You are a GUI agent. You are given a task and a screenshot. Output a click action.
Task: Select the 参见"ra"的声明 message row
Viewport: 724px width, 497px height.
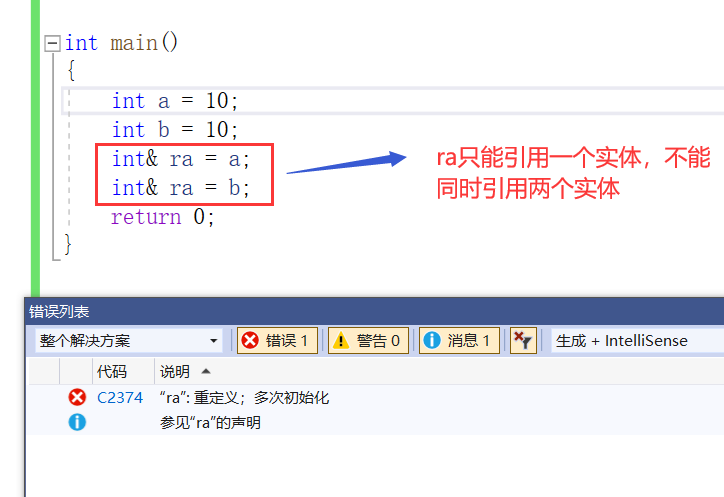pyautogui.click(x=376, y=422)
